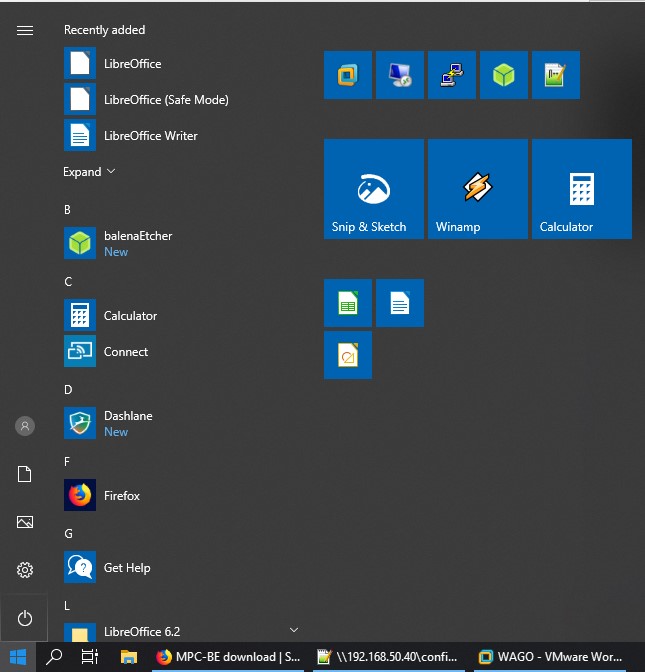The image size is (645, 672).
Task: Open Firefox from the app list
Action: click(x=180, y=495)
